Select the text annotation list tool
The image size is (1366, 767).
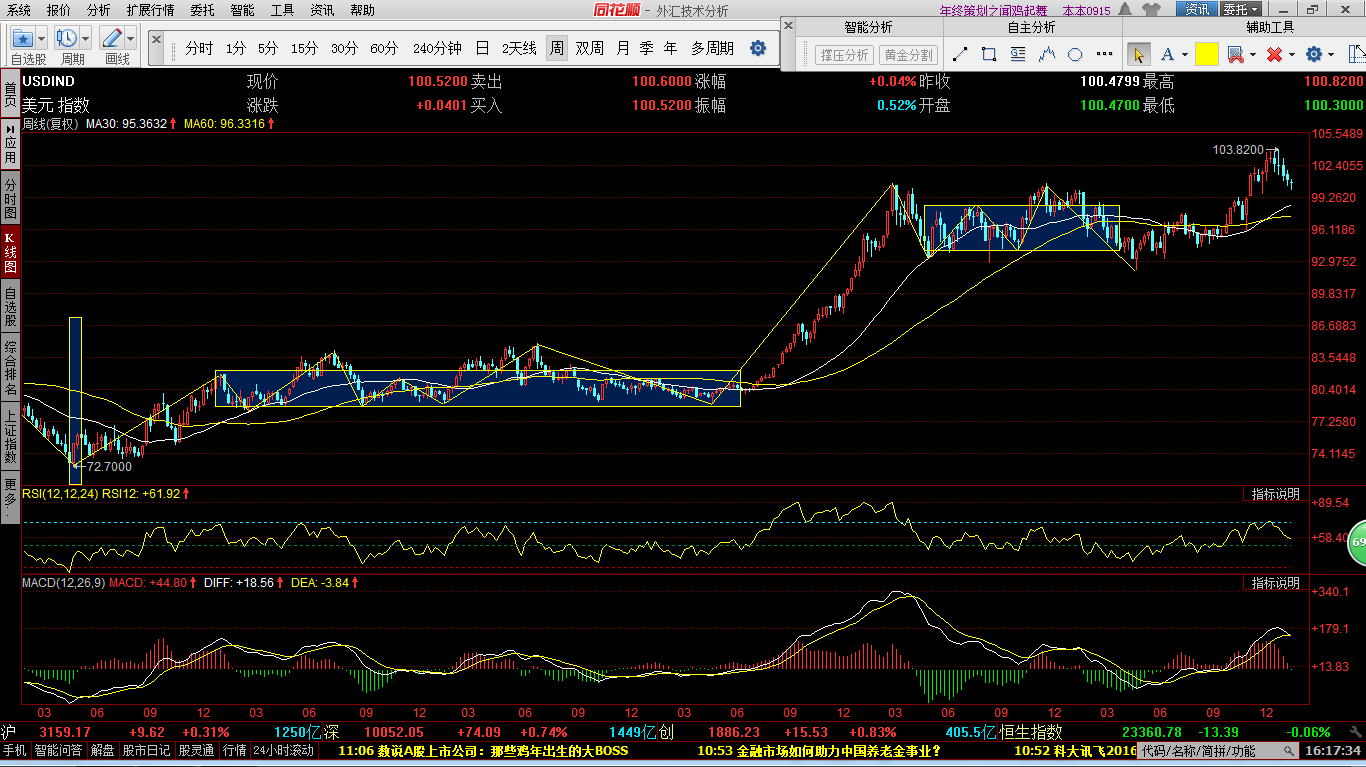click(1019, 54)
